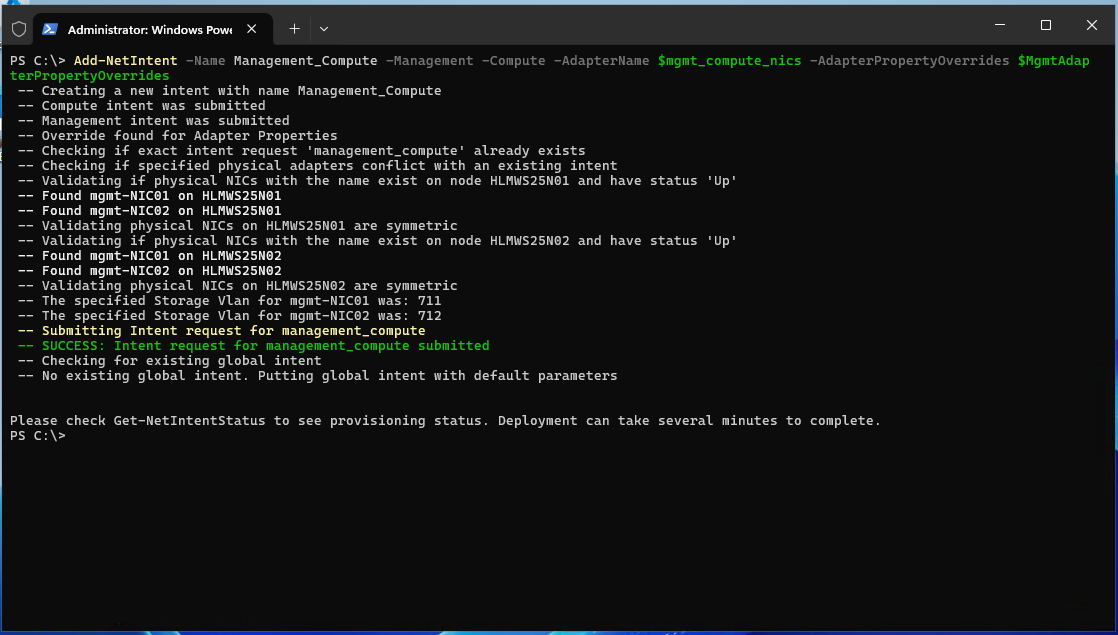Maximize the Windows Terminal window
The image size is (1118, 635).
(x=1045, y=25)
